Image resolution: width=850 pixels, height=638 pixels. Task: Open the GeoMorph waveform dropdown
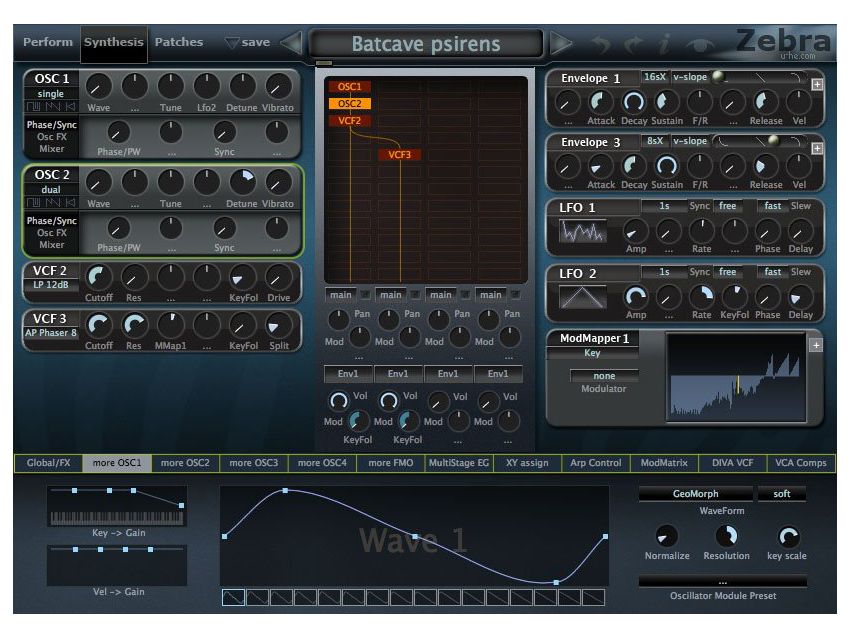pos(696,494)
